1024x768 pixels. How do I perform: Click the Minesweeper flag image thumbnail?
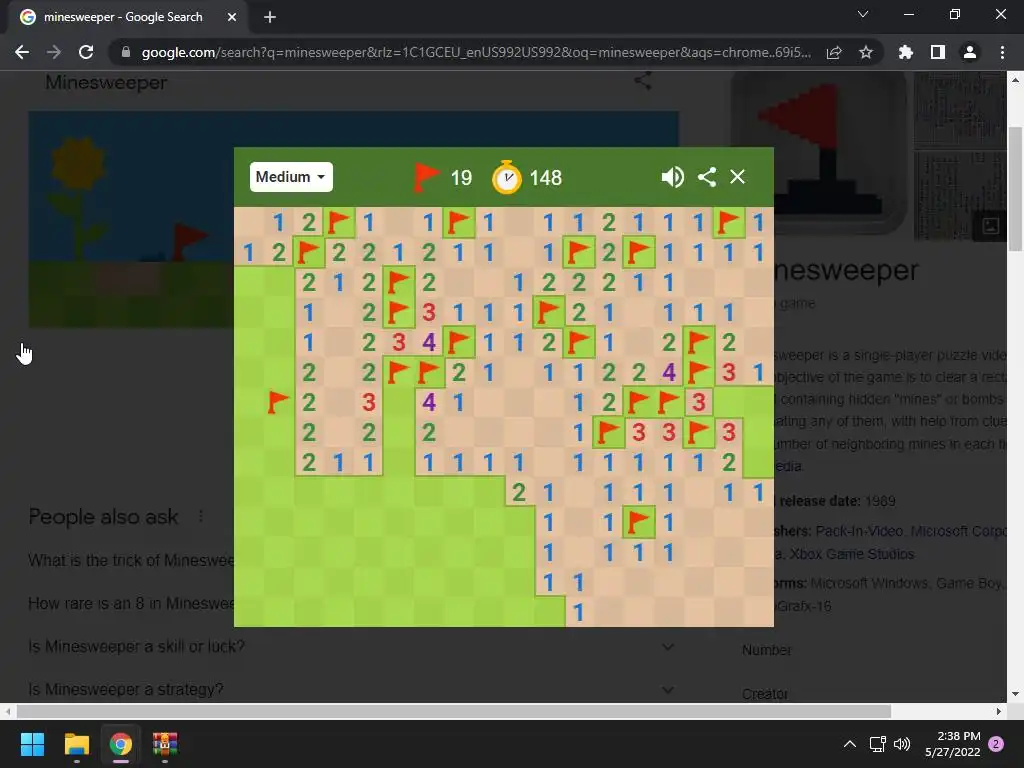(x=818, y=152)
